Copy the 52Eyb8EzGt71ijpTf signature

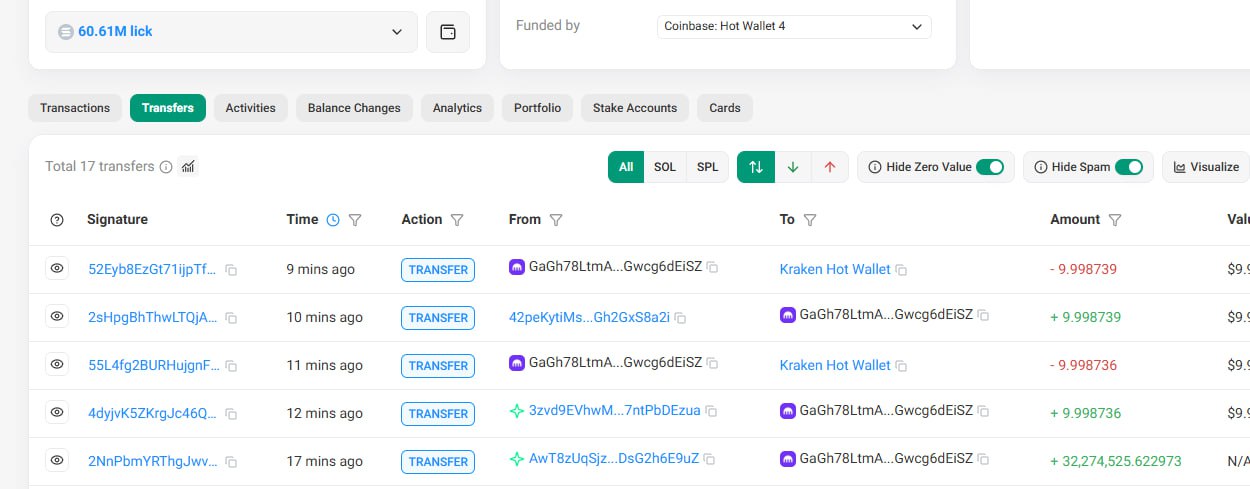click(231, 270)
